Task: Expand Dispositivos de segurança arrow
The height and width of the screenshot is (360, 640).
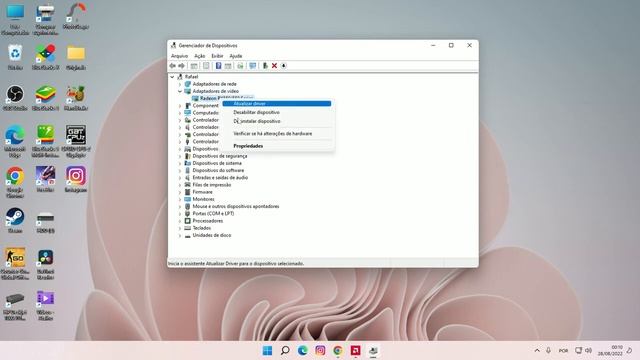Action: pos(180,156)
